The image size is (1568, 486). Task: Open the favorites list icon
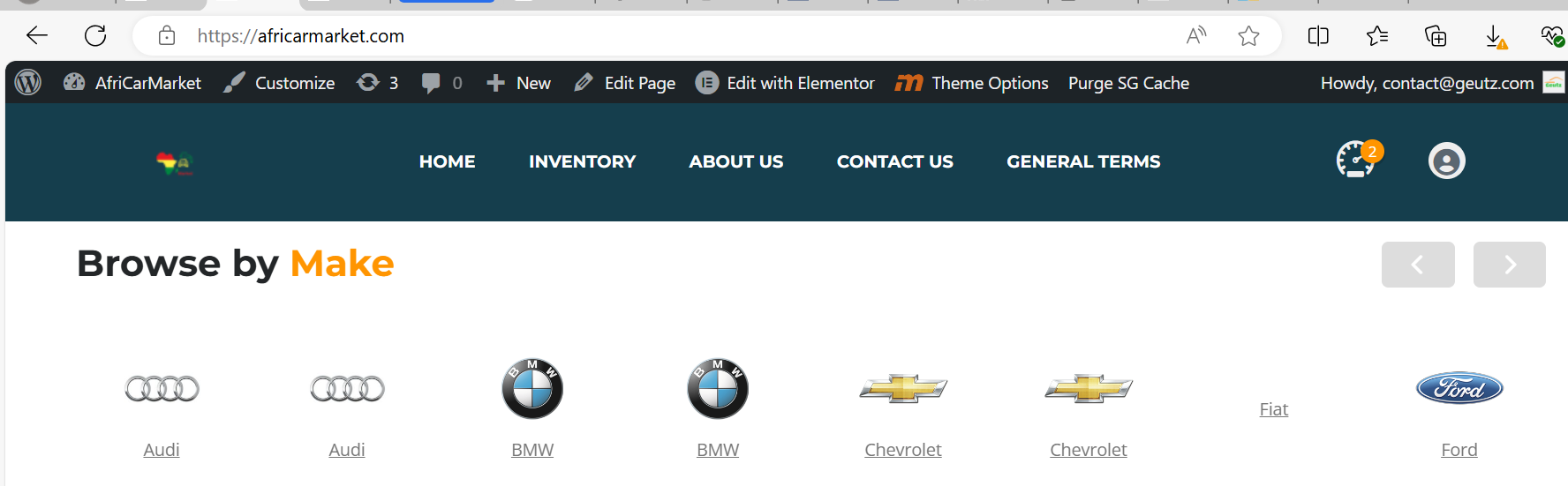pos(1377,35)
